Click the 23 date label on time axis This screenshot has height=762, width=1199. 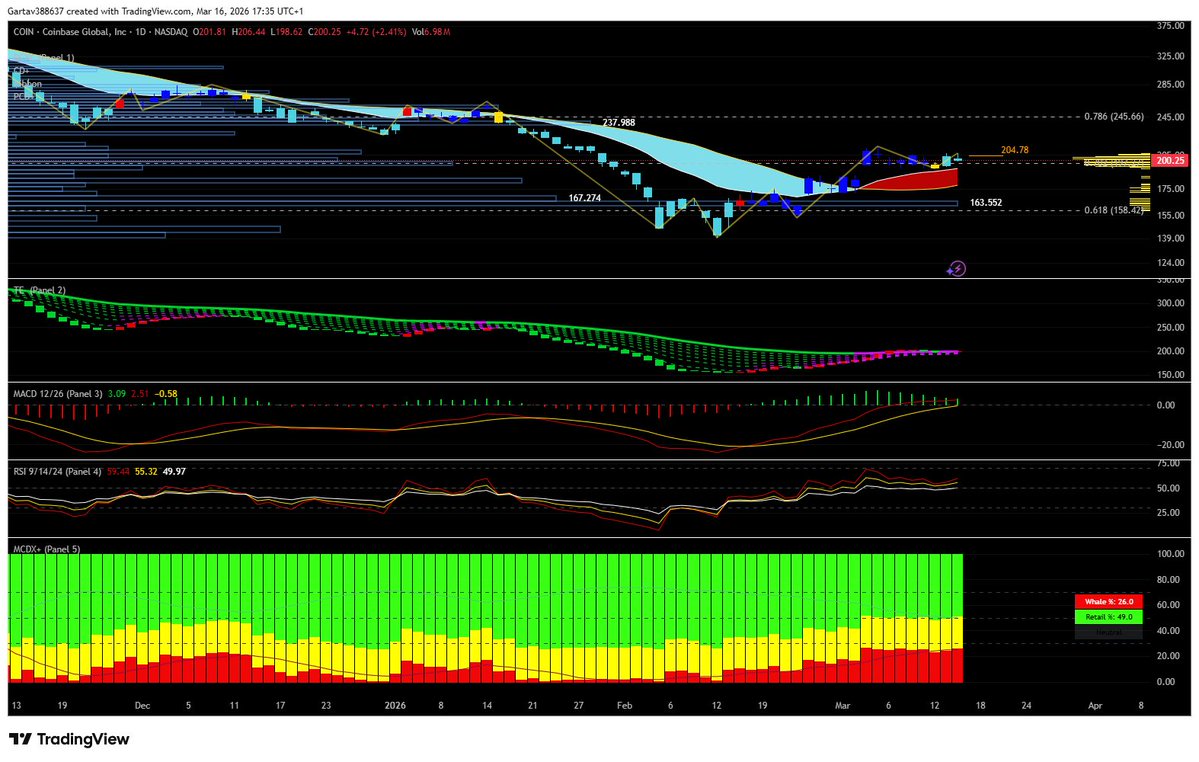pyautogui.click(x=327, y=705)
